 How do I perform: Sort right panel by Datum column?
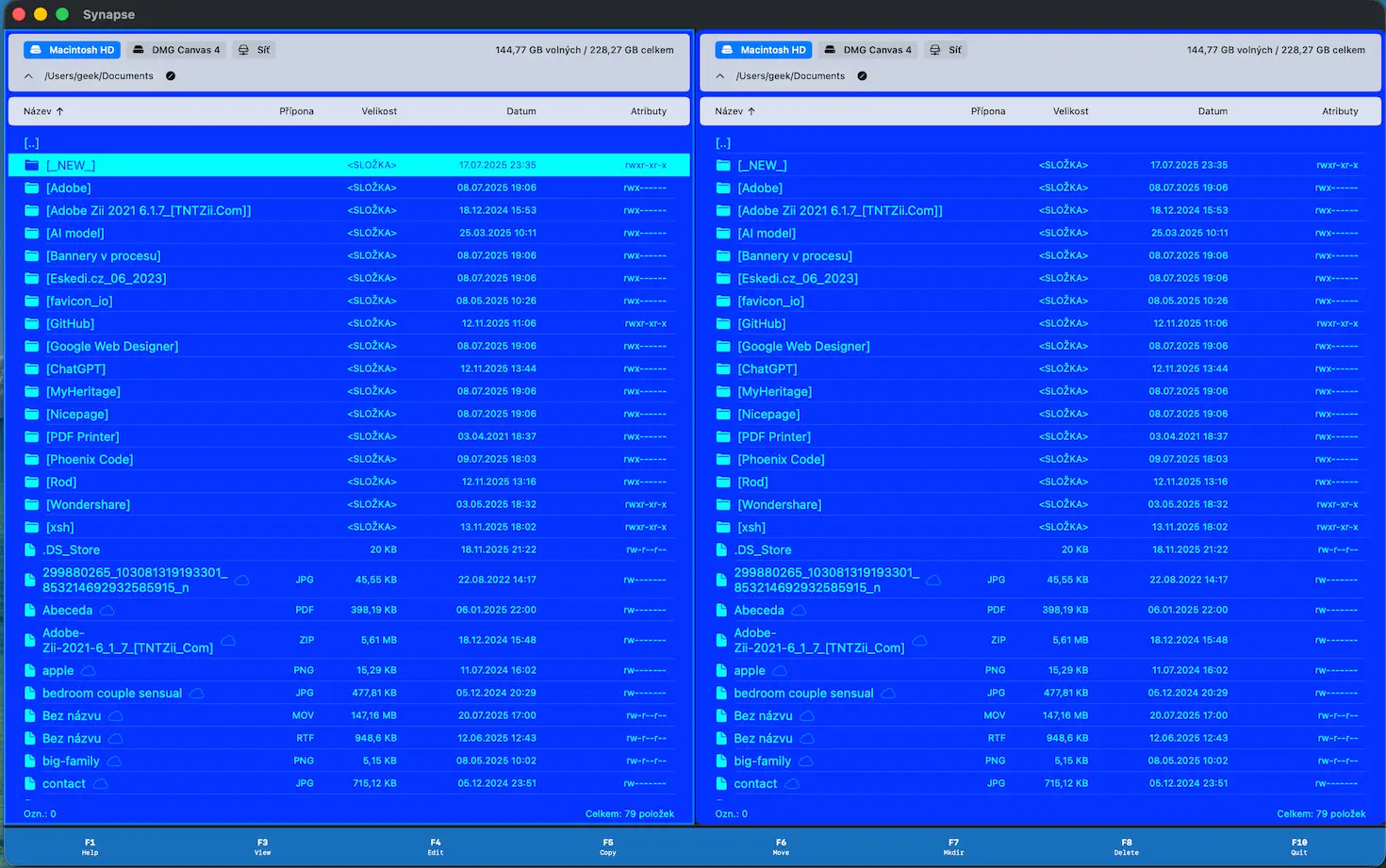pos(1213,111)
